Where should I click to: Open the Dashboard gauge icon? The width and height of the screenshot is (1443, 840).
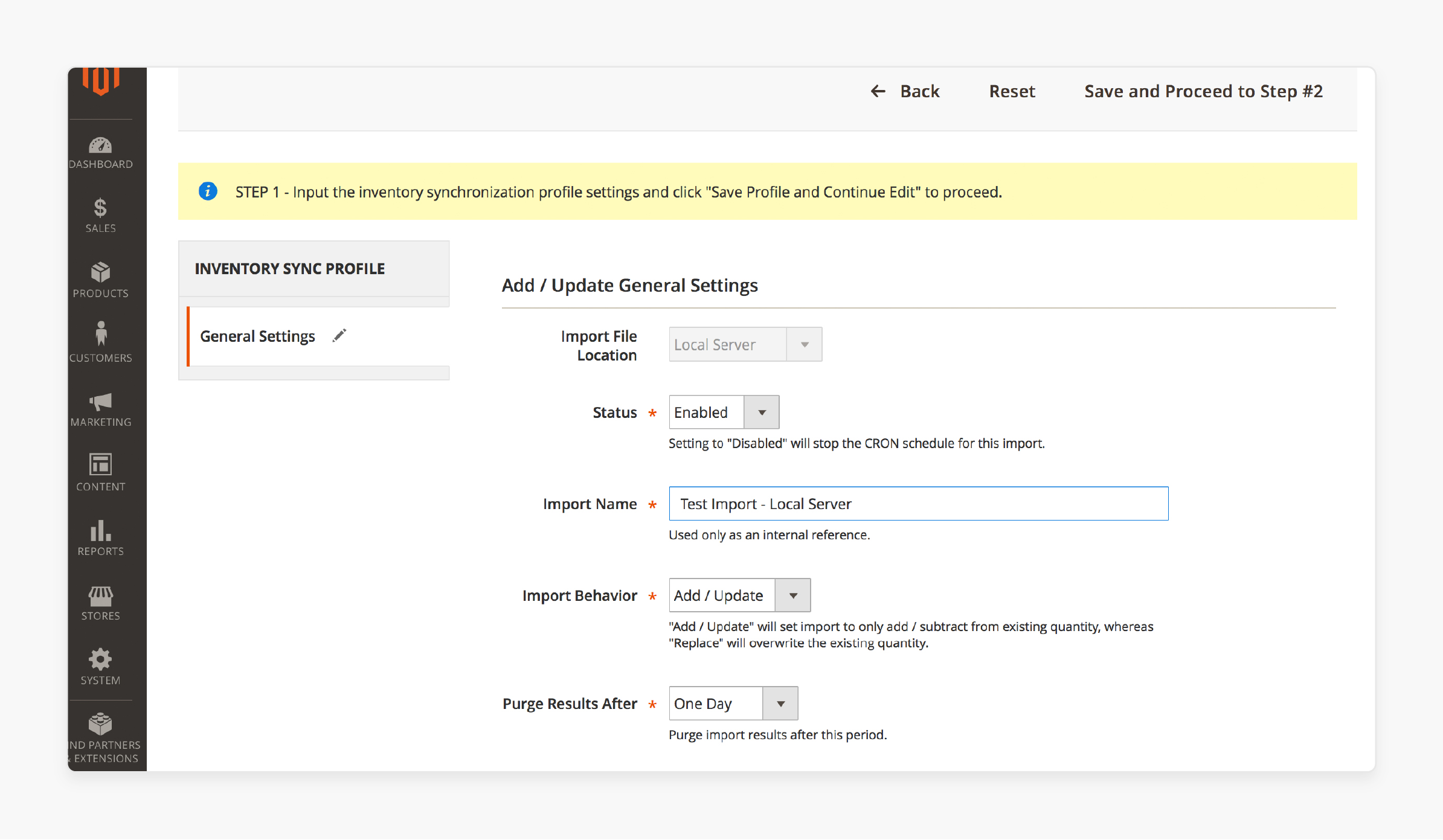click(x=100, y=146)
